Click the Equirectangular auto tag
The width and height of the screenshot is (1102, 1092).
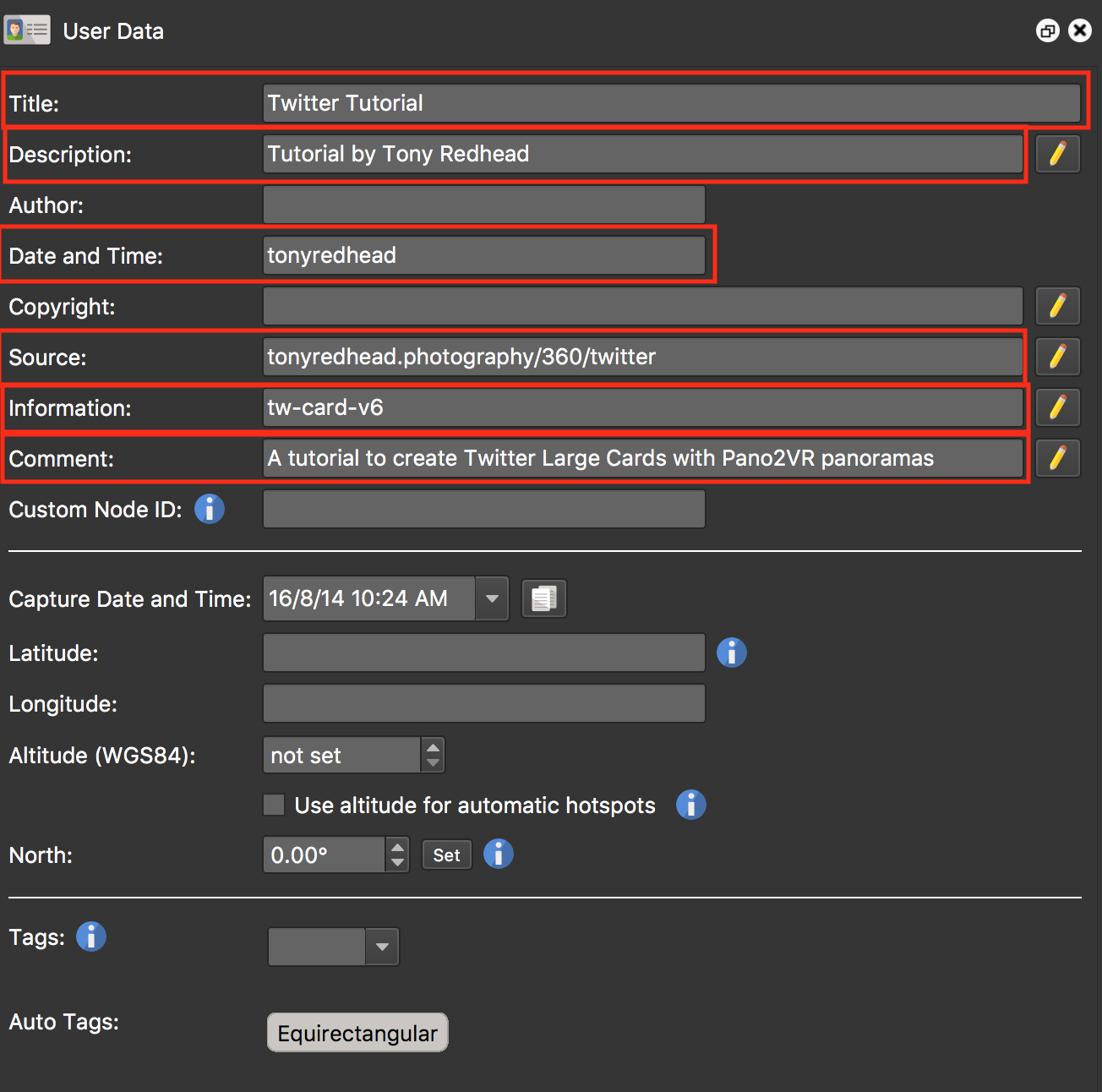(x=357, y=1033)
